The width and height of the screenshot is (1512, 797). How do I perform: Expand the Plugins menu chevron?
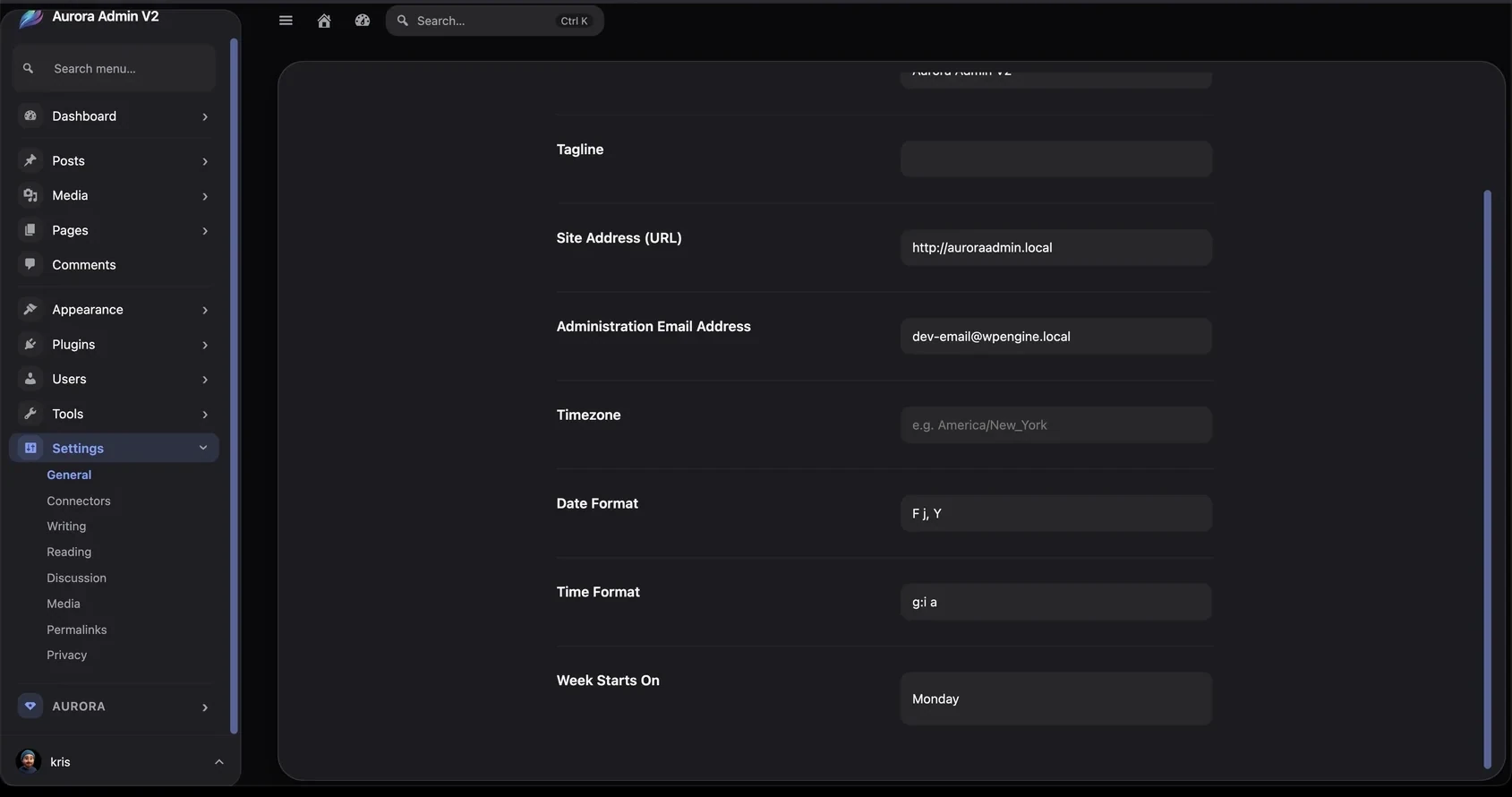205,345
